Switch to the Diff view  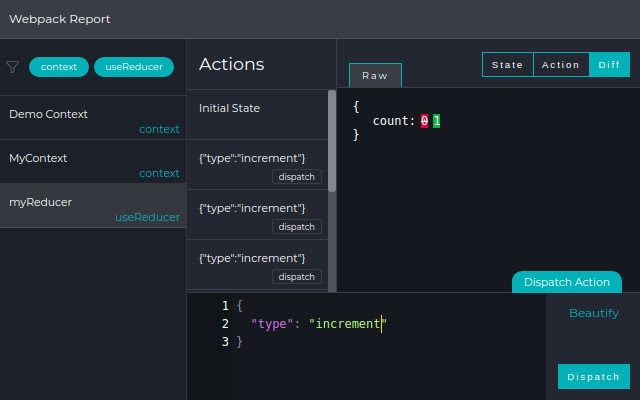609,65
